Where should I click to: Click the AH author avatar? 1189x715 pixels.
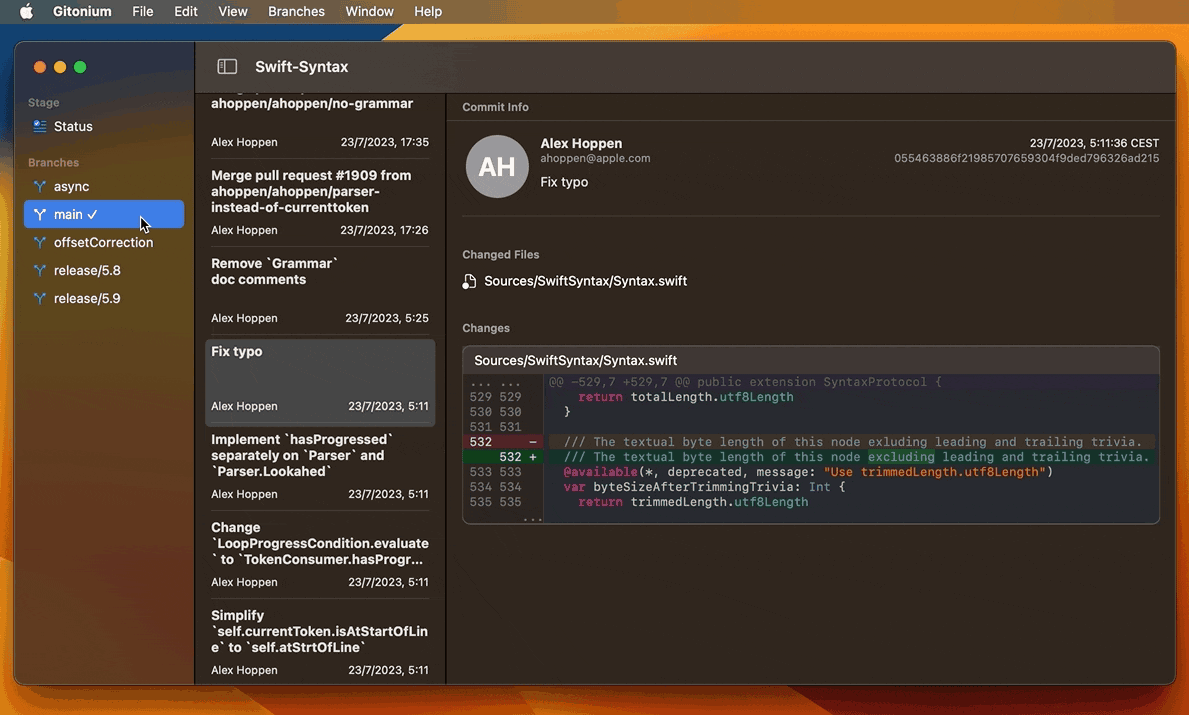(x=497, y=166)
